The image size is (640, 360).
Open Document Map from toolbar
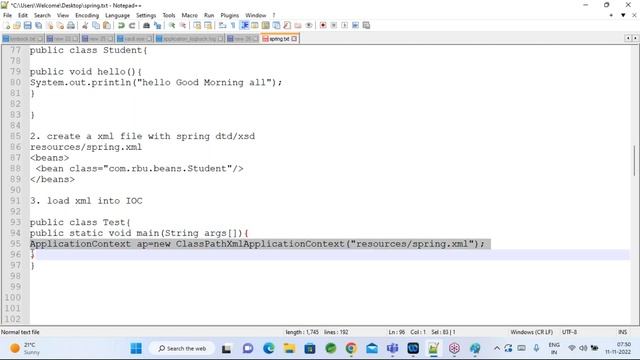coord(265,25)
